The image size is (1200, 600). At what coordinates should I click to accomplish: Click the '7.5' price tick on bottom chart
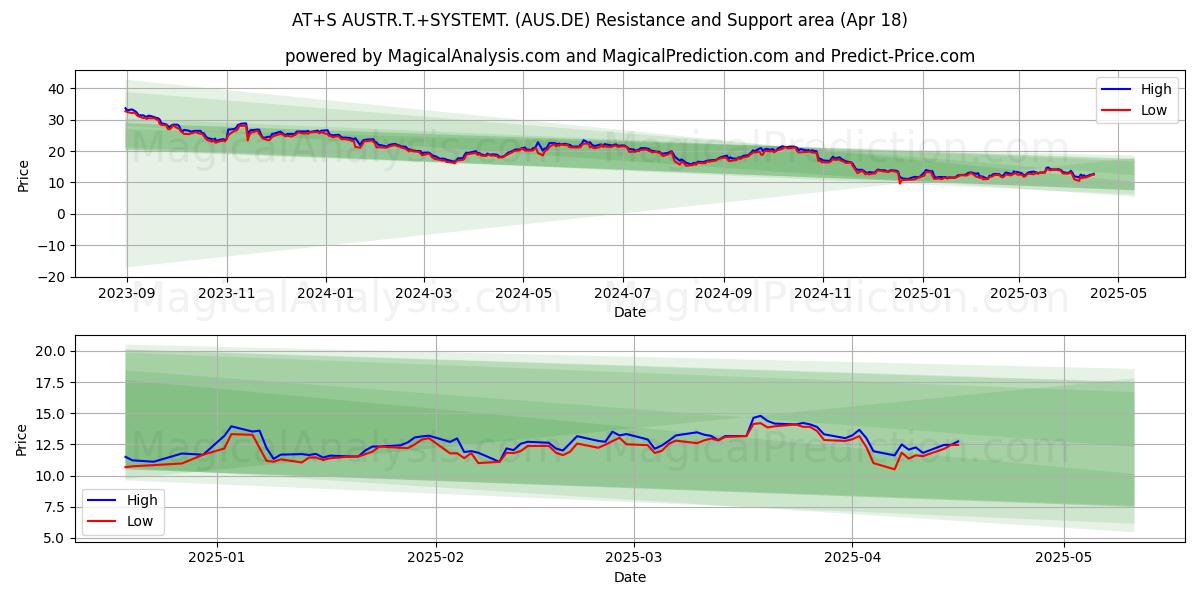pos(54,508)
